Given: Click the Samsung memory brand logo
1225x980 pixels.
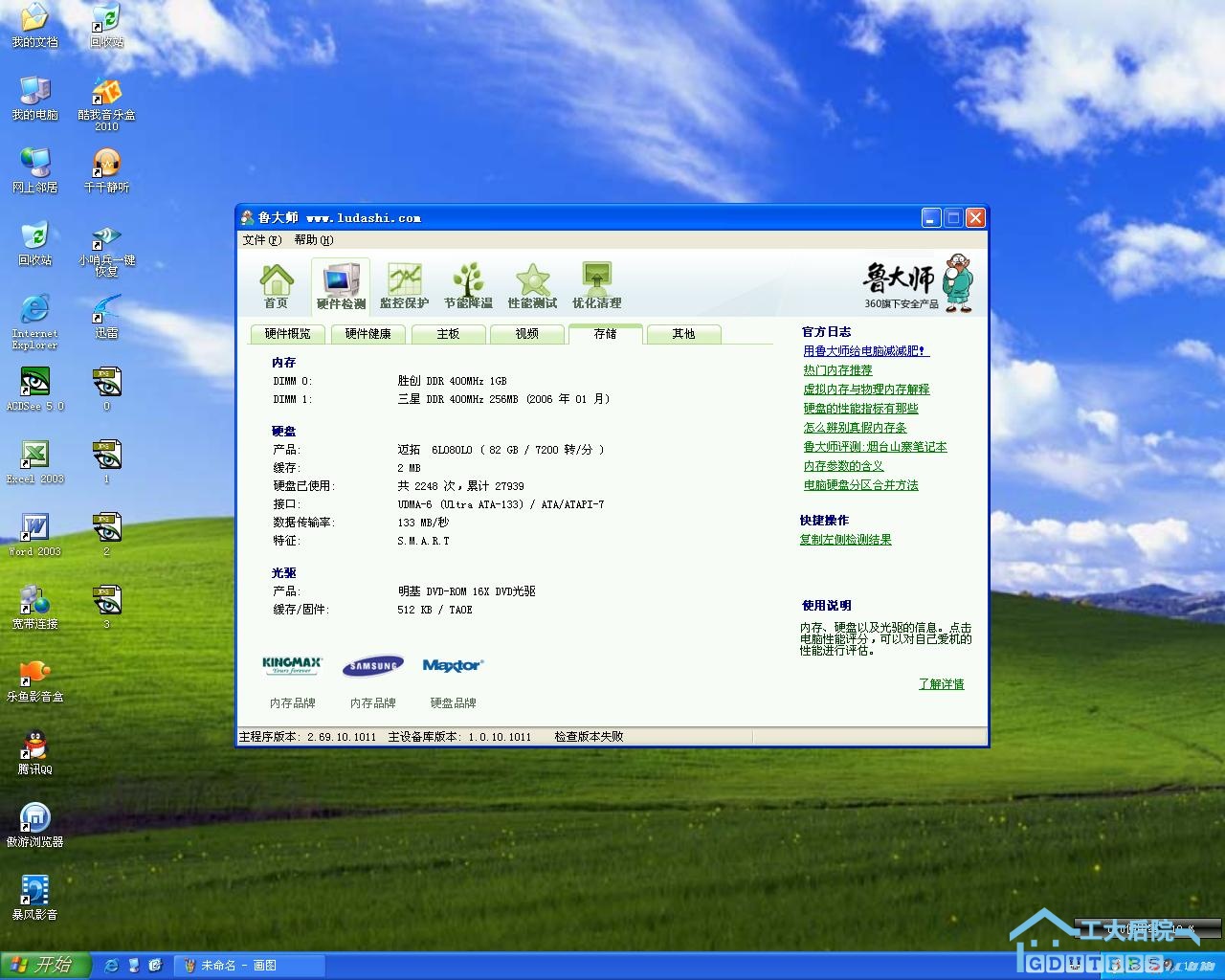Looking at the screenshot, I should (x=373, y=665).
